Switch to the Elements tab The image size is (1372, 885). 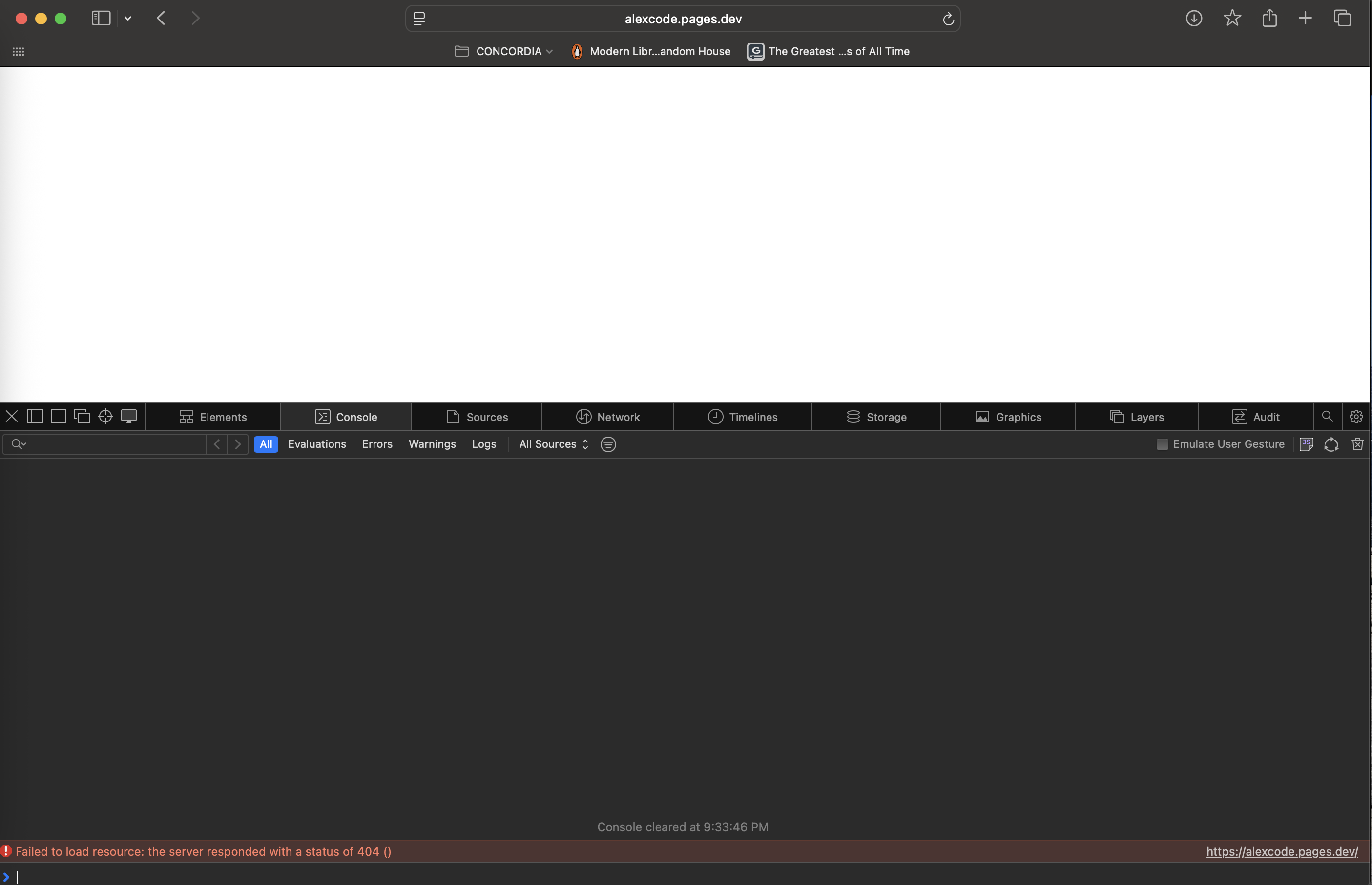212,417
